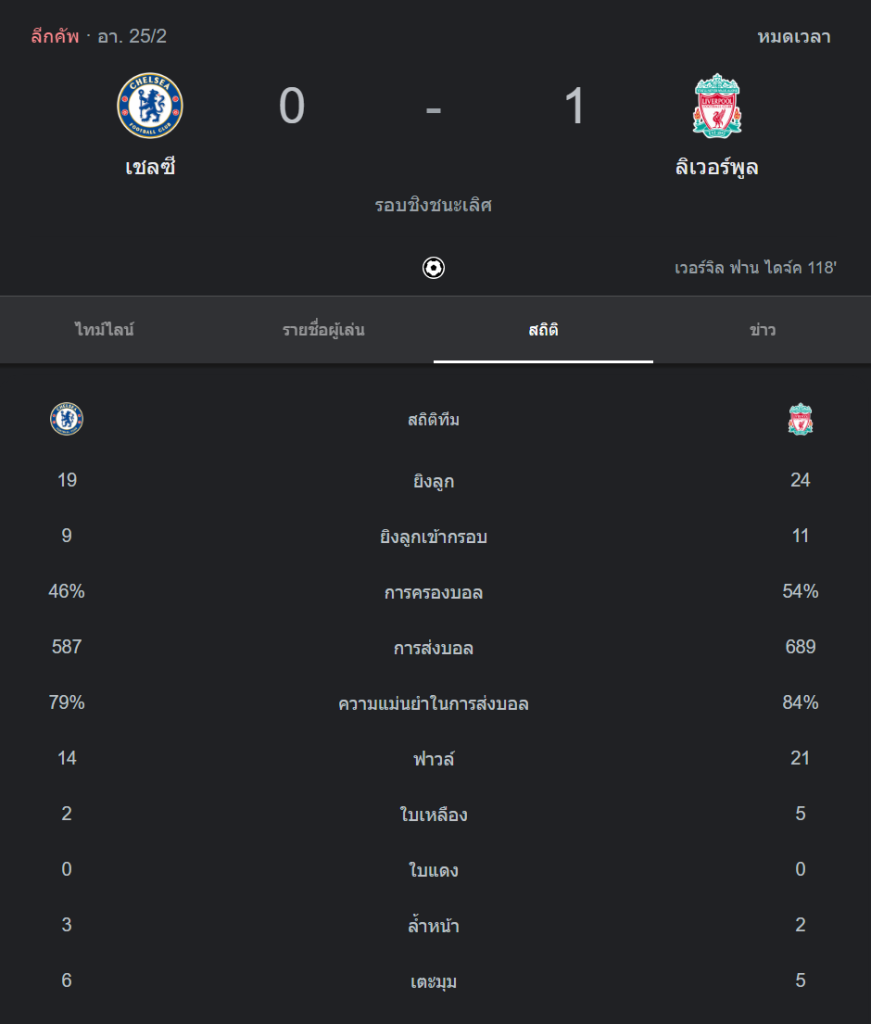Click the small Liverpool crest in team stats
Image resolution: width=871 pixels, height=1024 pixels.
pos(800,419)
